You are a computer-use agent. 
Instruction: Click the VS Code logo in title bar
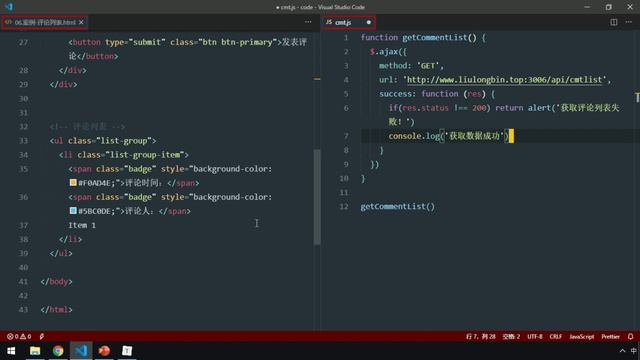pos(9,7)
